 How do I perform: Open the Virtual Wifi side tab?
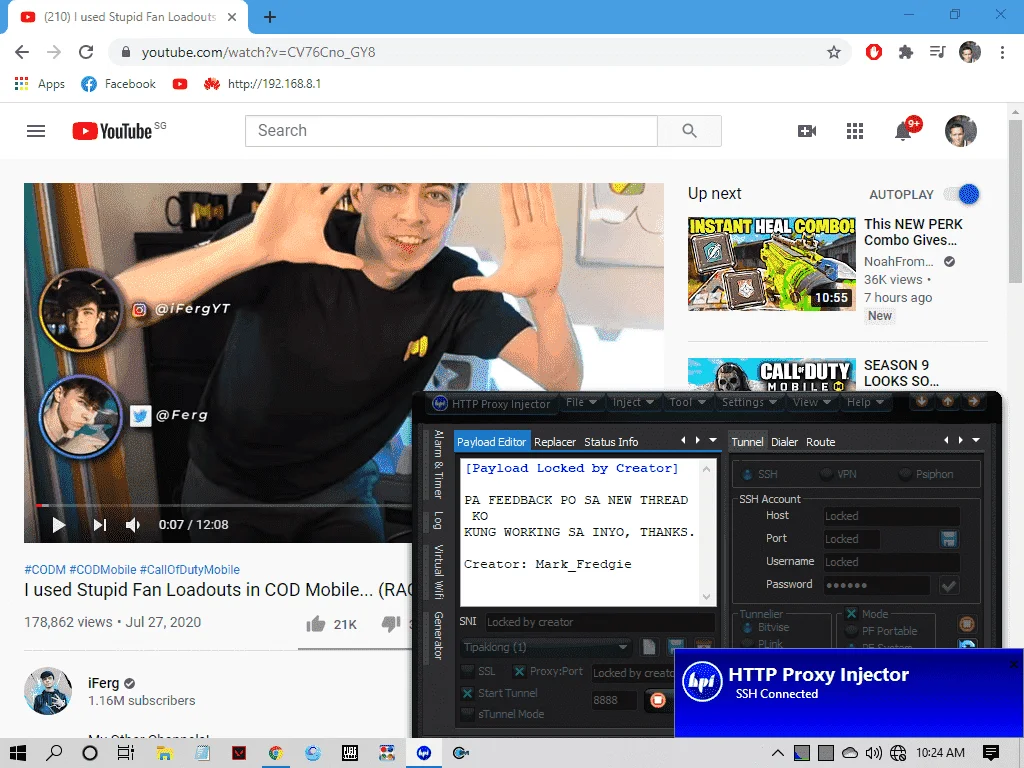[x=439, y=571]
